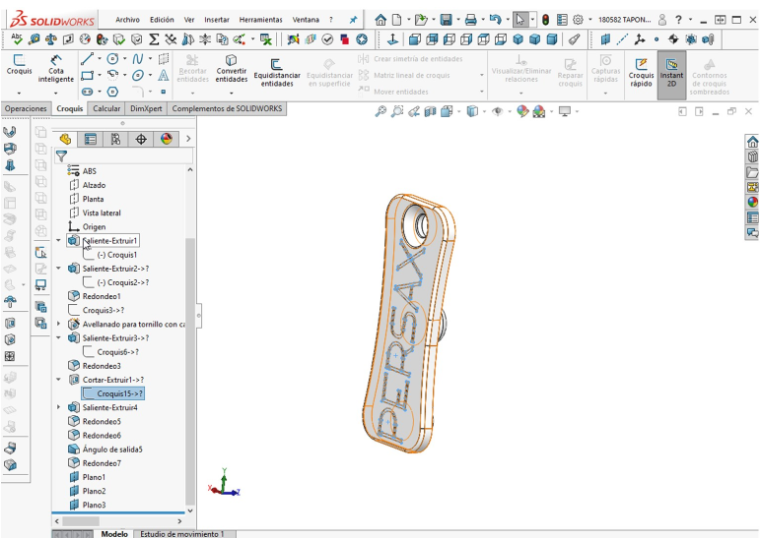The image size is (761, 554).
Task: Open FeatureManager design tree tab
Action: click(65, 139)
